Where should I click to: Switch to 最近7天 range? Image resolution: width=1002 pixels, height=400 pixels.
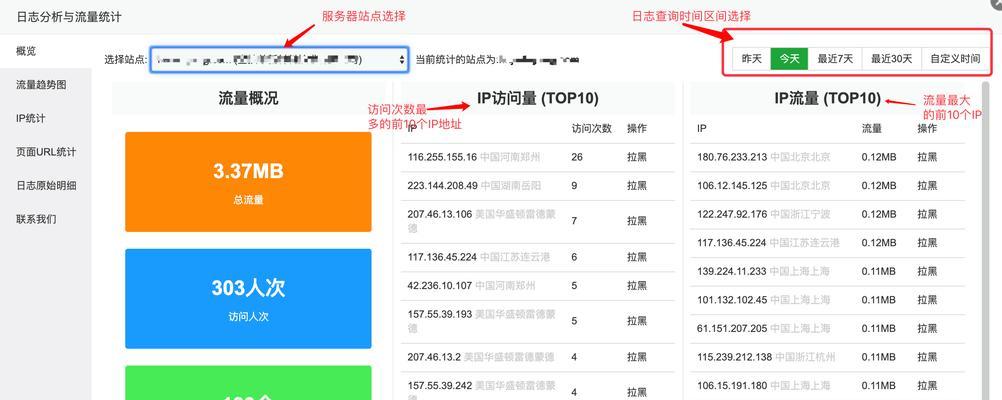(835, 59)
